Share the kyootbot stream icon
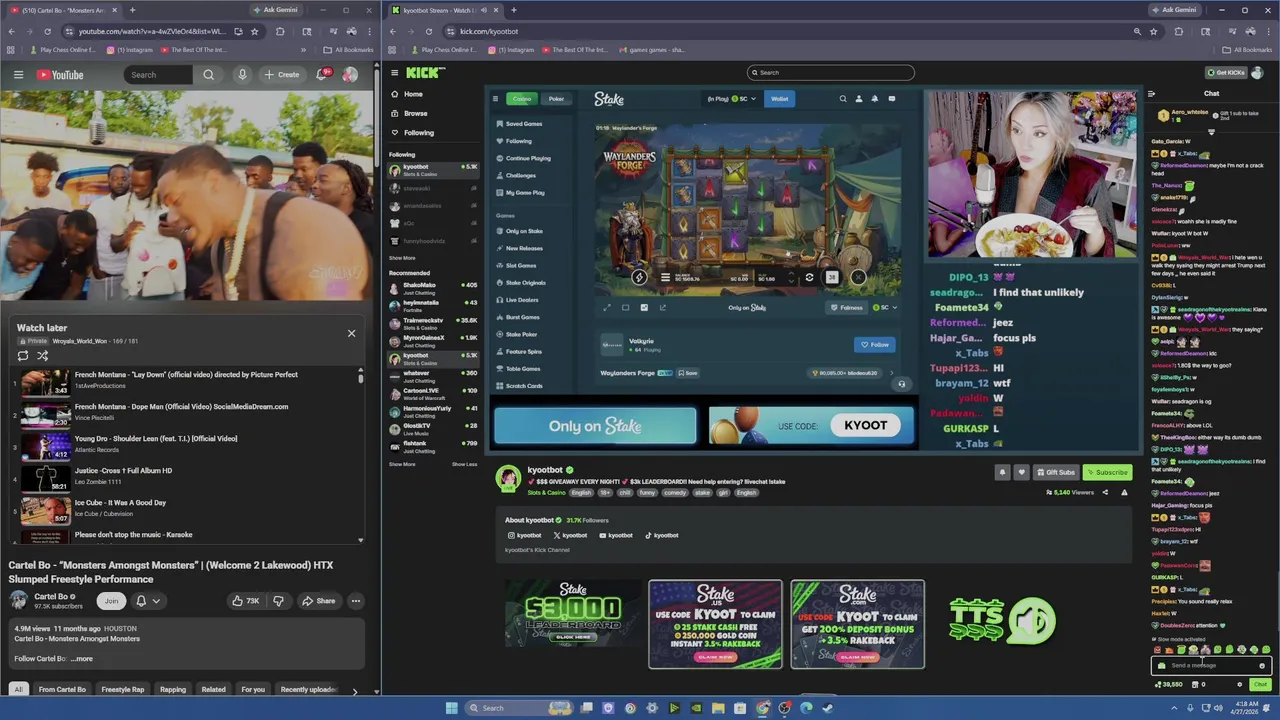The image size is (1280, 720). (x=1105, y=492)
